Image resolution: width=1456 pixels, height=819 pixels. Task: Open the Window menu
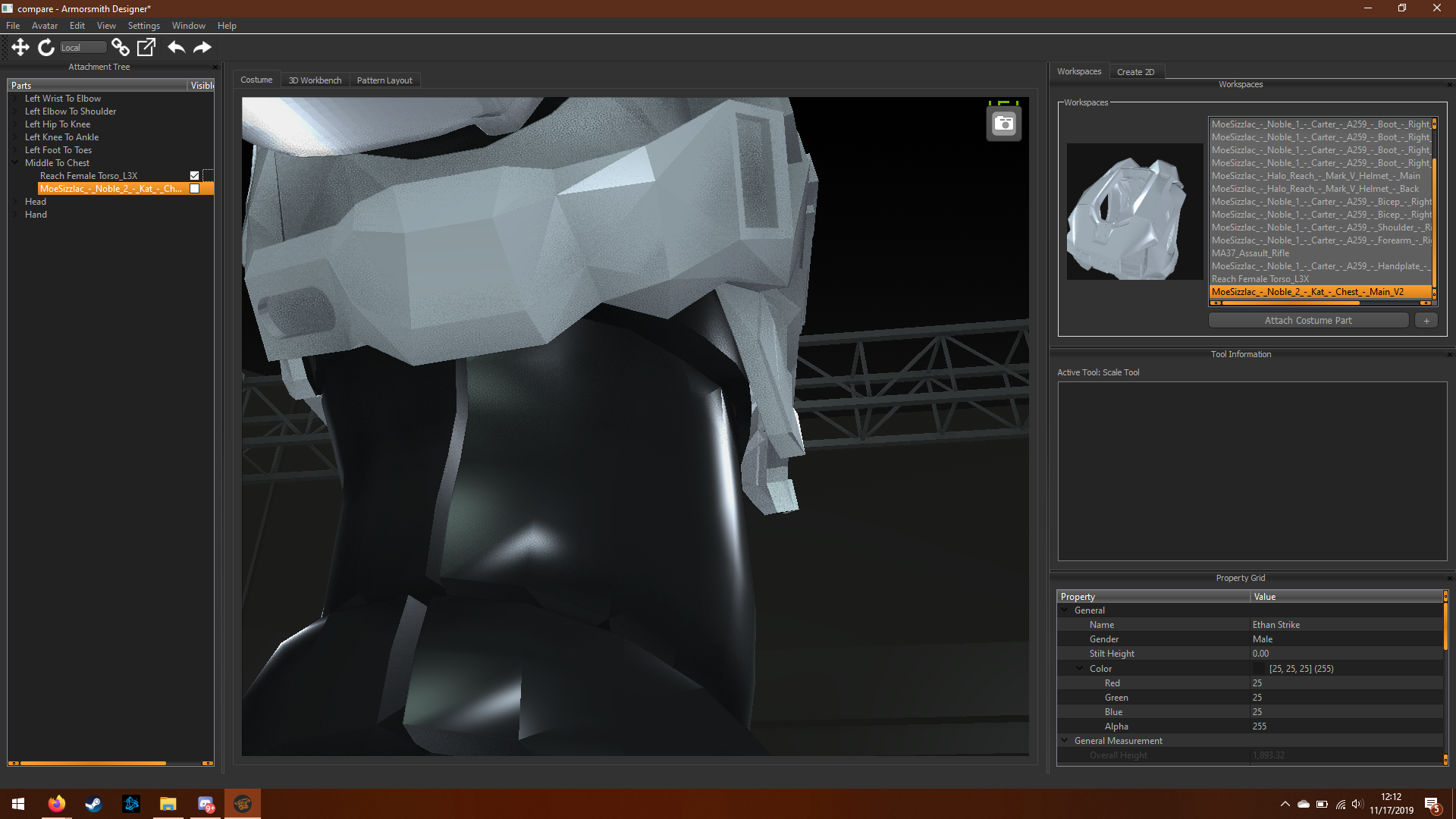coord(189,25)
